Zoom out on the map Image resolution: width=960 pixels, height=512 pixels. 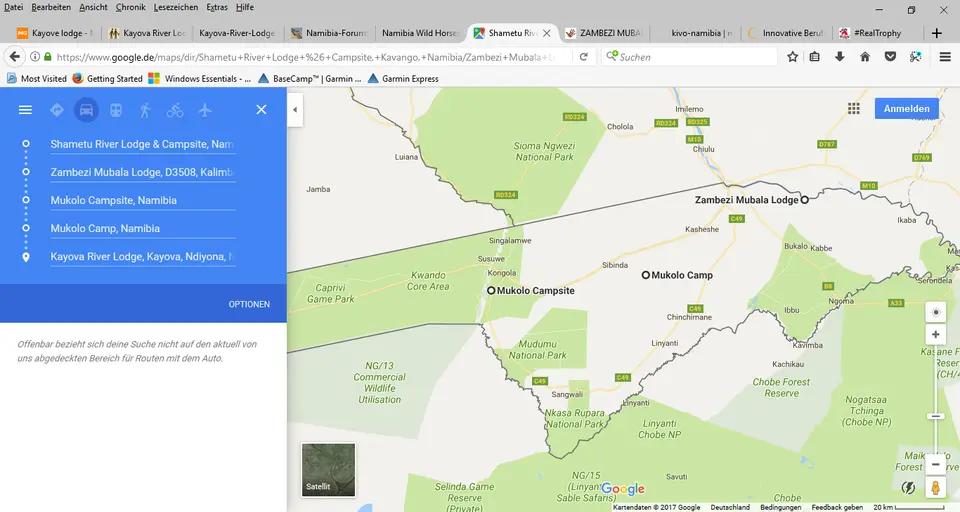tap(936, 464)
